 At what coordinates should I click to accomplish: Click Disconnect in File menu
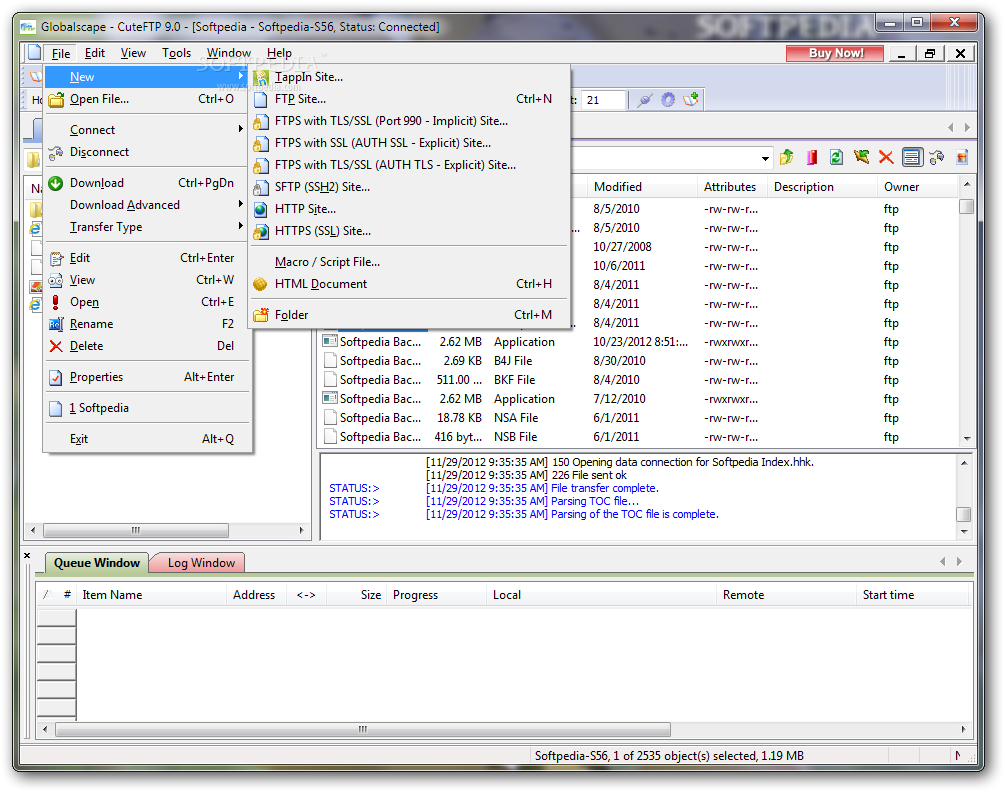tap(147, 151)
